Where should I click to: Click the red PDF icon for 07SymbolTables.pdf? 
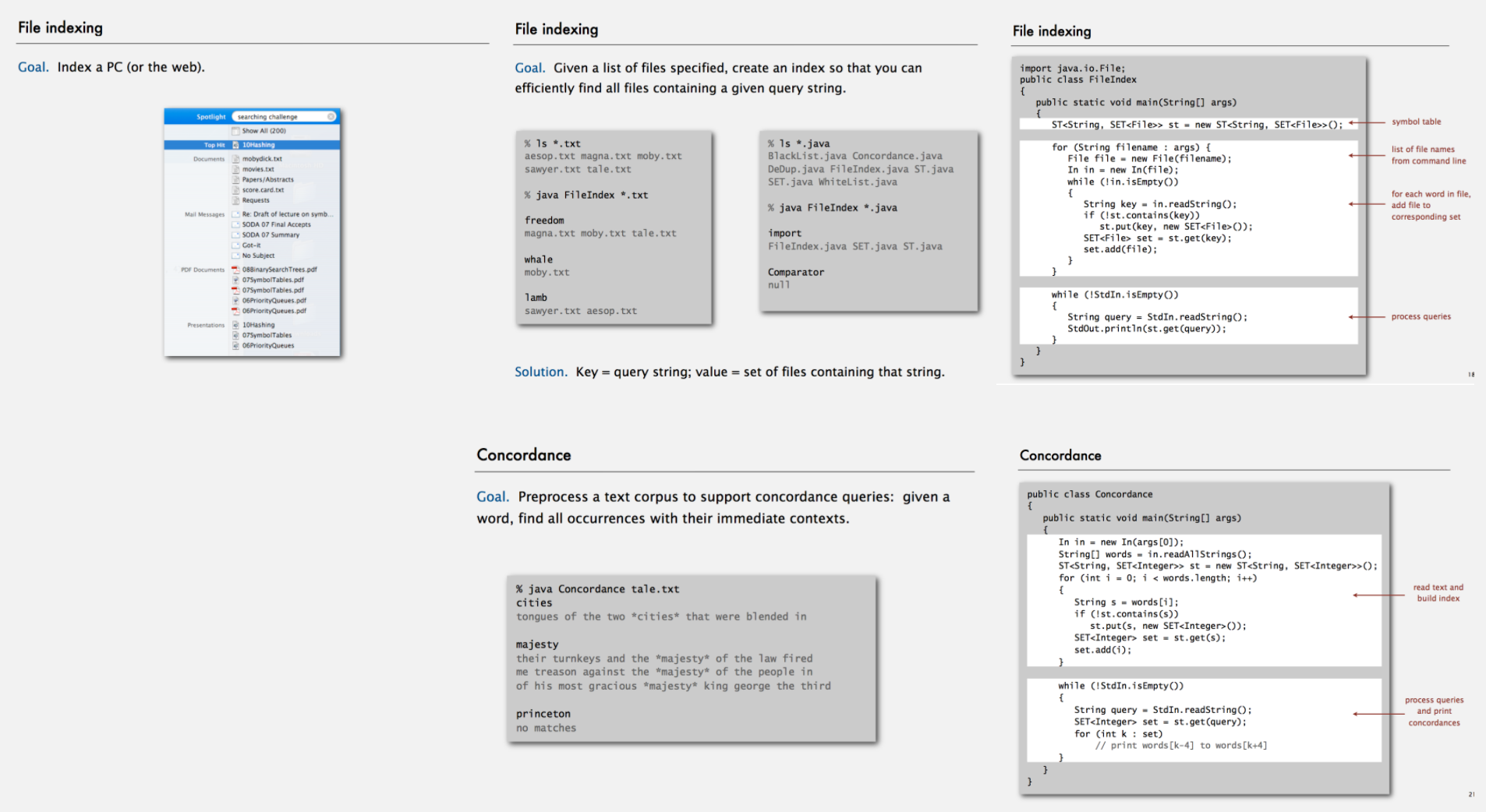click(235, 290)
